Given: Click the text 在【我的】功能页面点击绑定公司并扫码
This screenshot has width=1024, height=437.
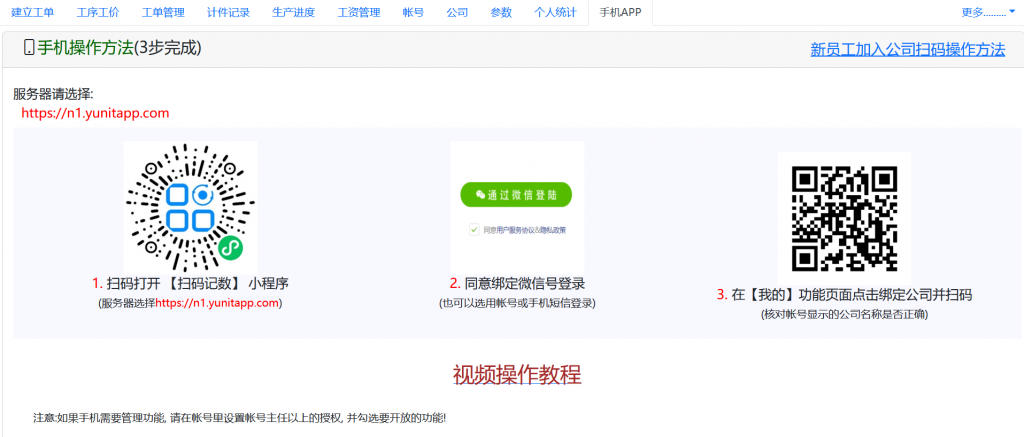Looking at the screenshot, I should tap(852, 295).
